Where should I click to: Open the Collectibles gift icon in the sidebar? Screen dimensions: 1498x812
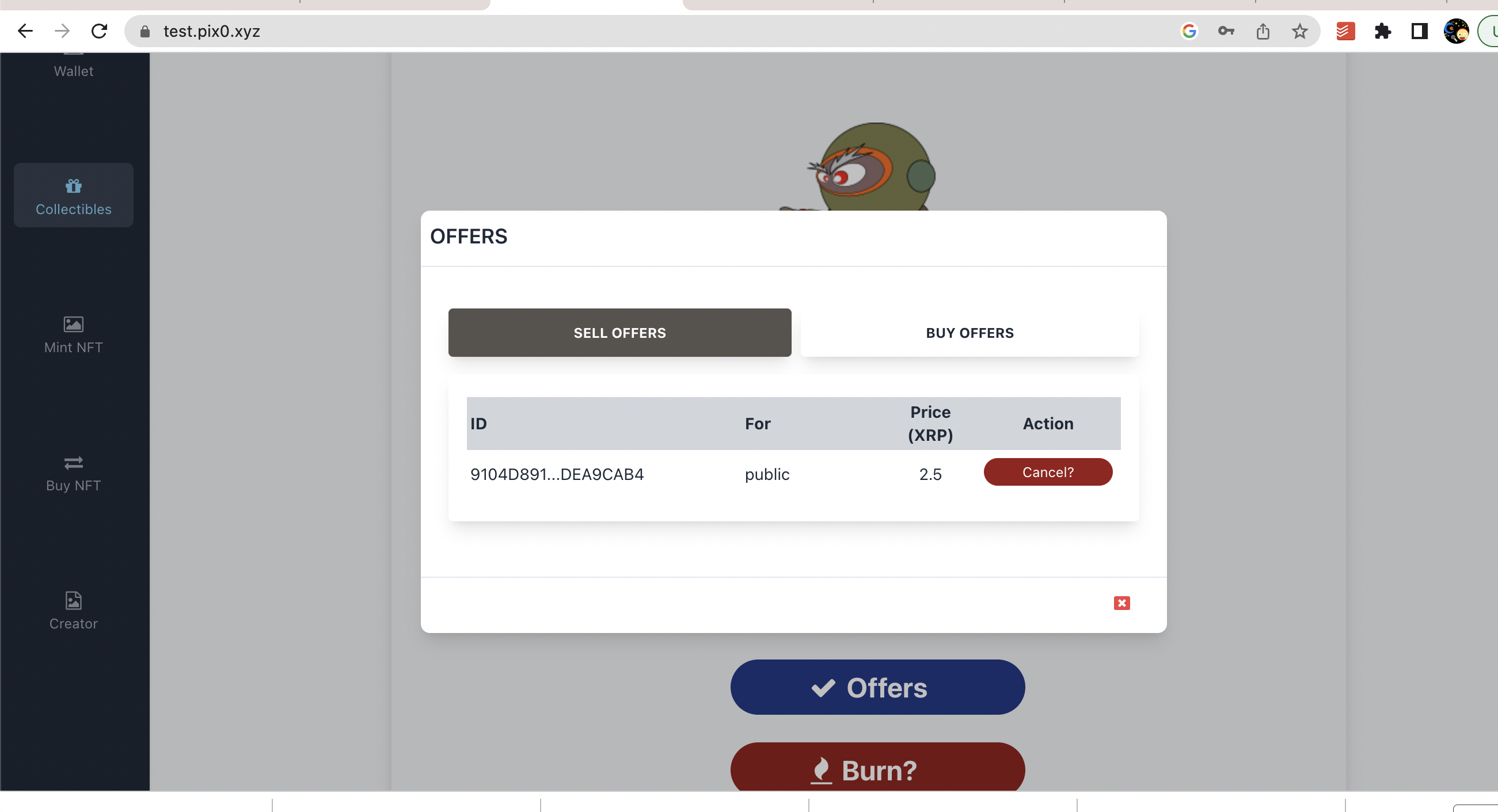click(73, 186)
